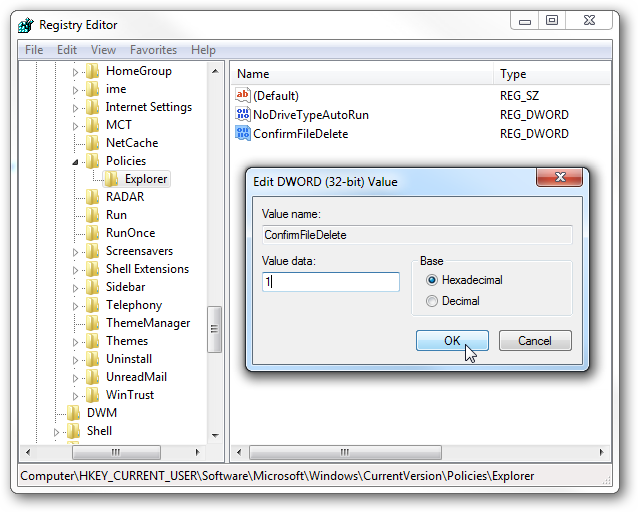Click the Policies folder icon

[x=93, y=161]
